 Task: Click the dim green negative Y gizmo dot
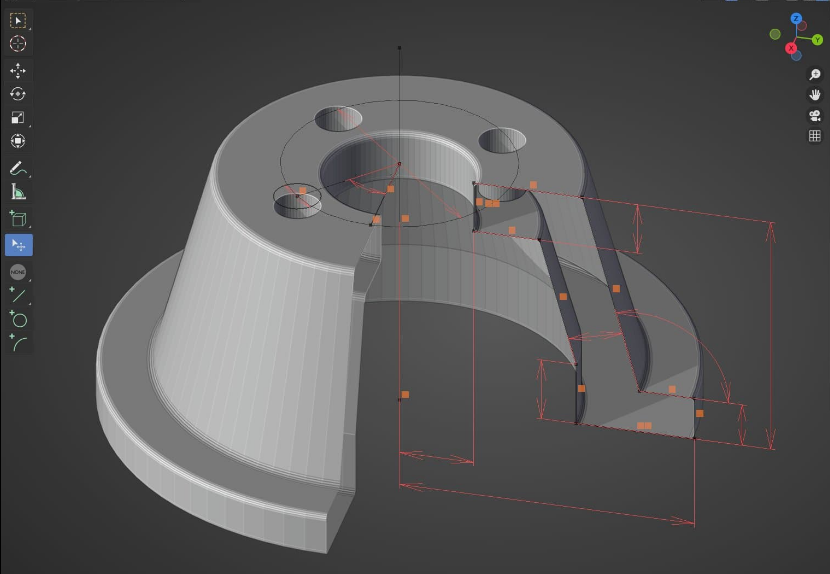pyautogui.click(x=775, y=34)
